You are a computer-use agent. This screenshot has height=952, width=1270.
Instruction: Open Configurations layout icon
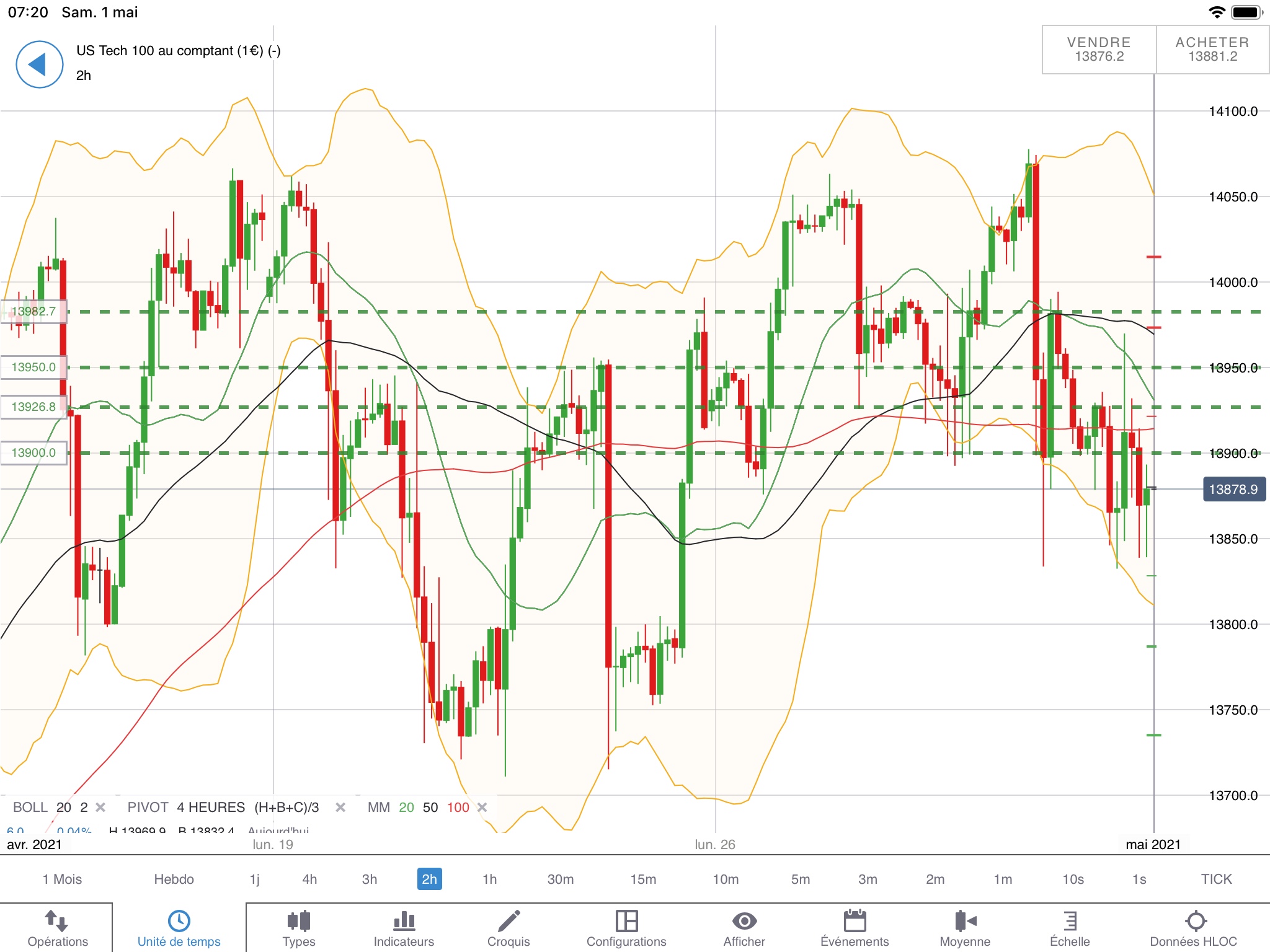pyautogui.click(x=626, y=921)
